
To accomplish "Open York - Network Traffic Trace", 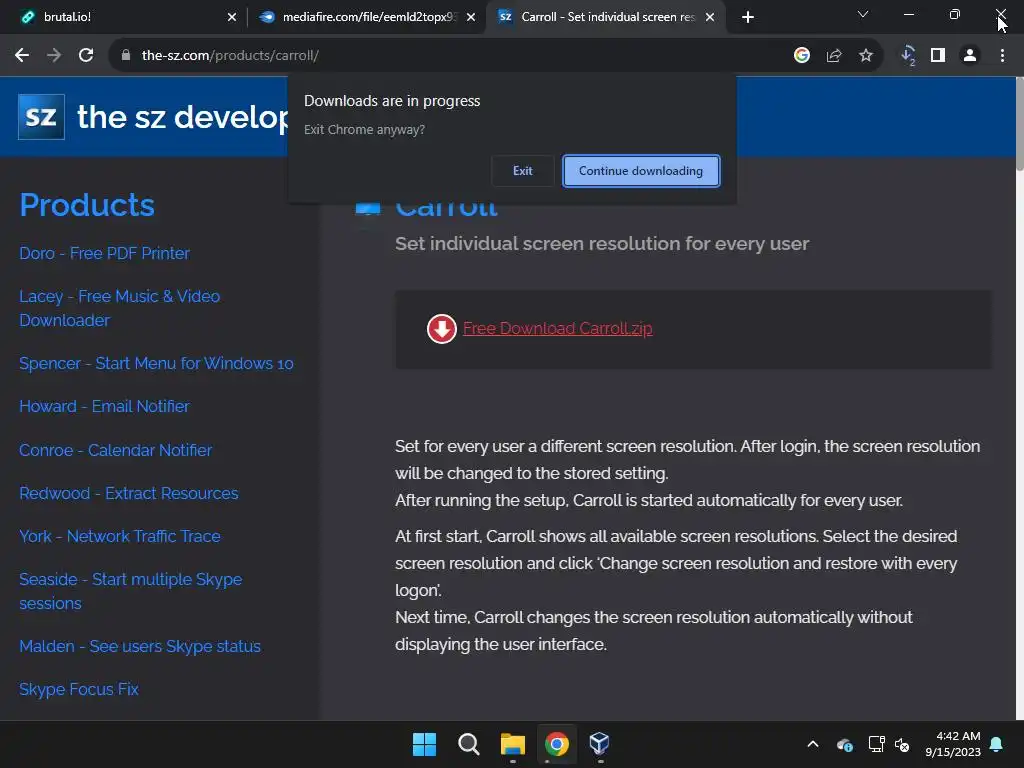I will (x=120, y=536).
